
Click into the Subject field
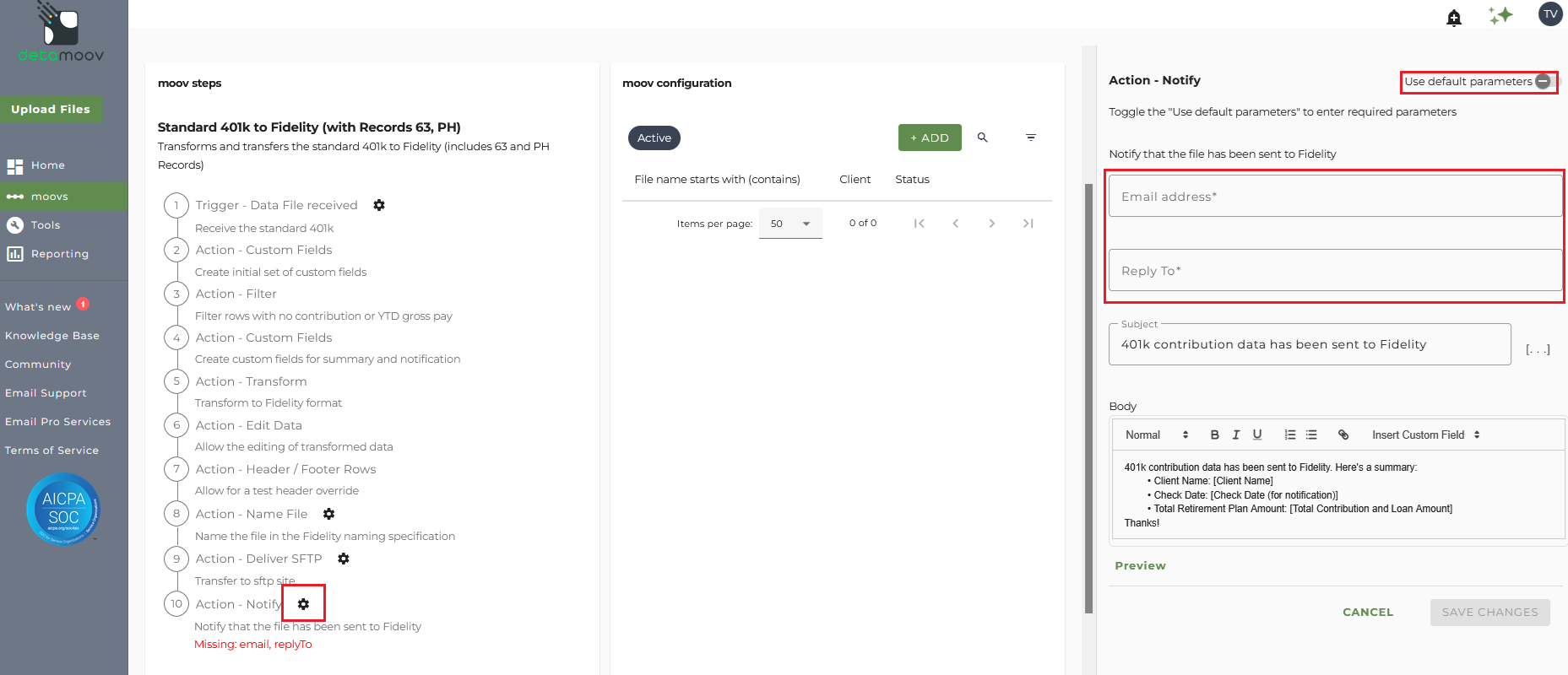1310,344
